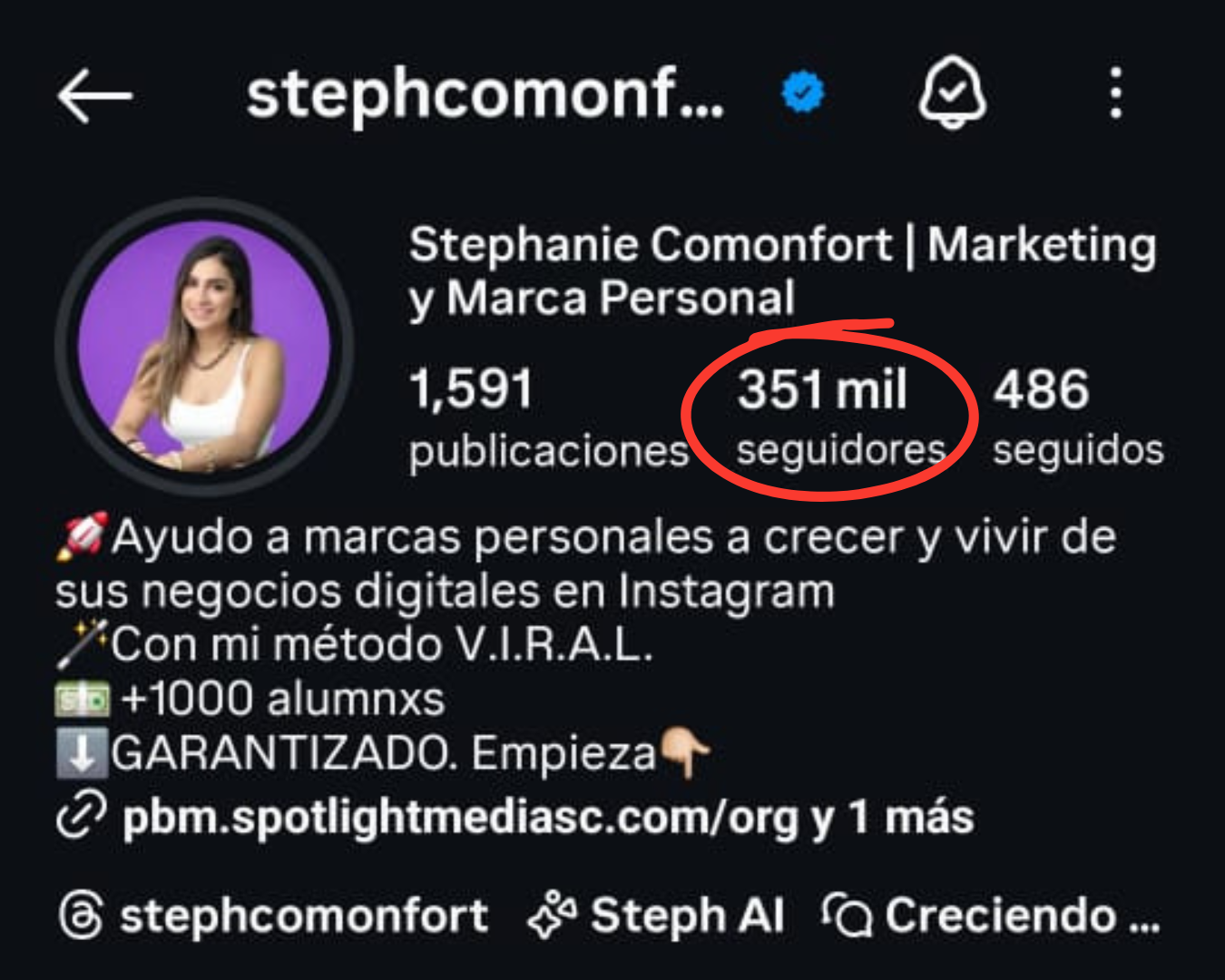Tap the stephcomonf... username title
Viewport: 1225px width, 980px height.
(485, 94)
